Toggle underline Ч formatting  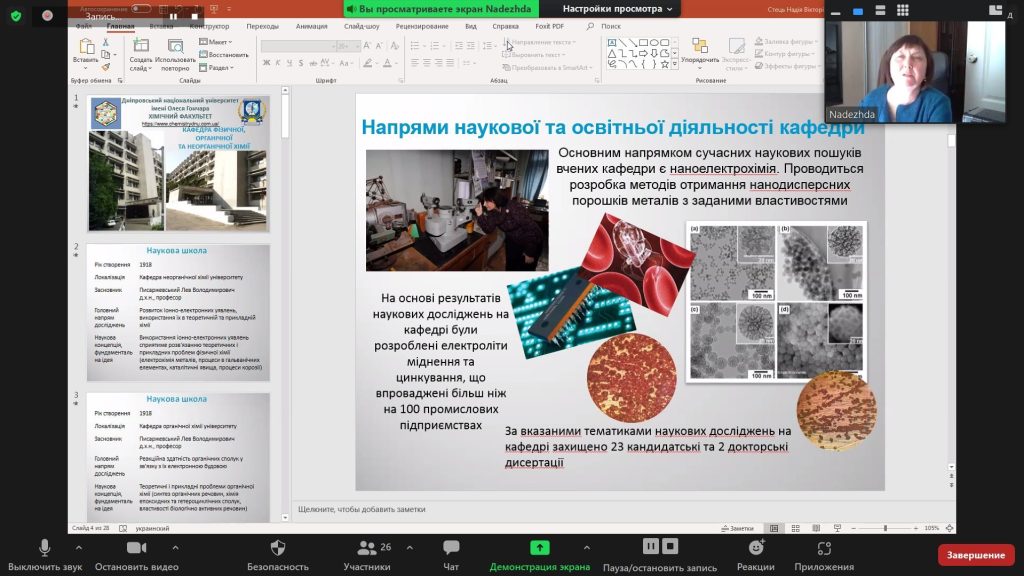pos(289,63)
